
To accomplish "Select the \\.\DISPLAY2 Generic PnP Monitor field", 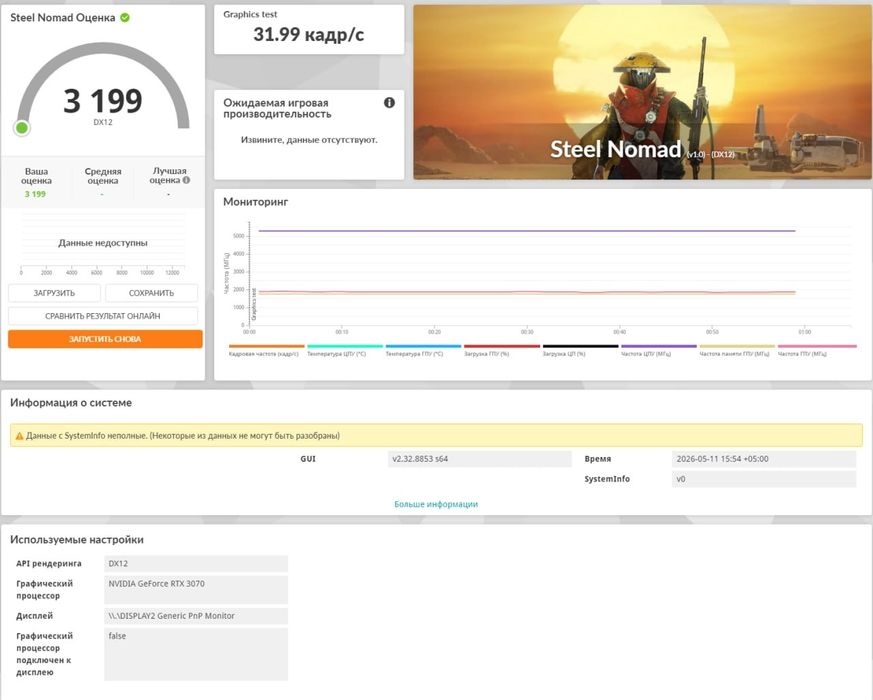I will pos(196,616).
